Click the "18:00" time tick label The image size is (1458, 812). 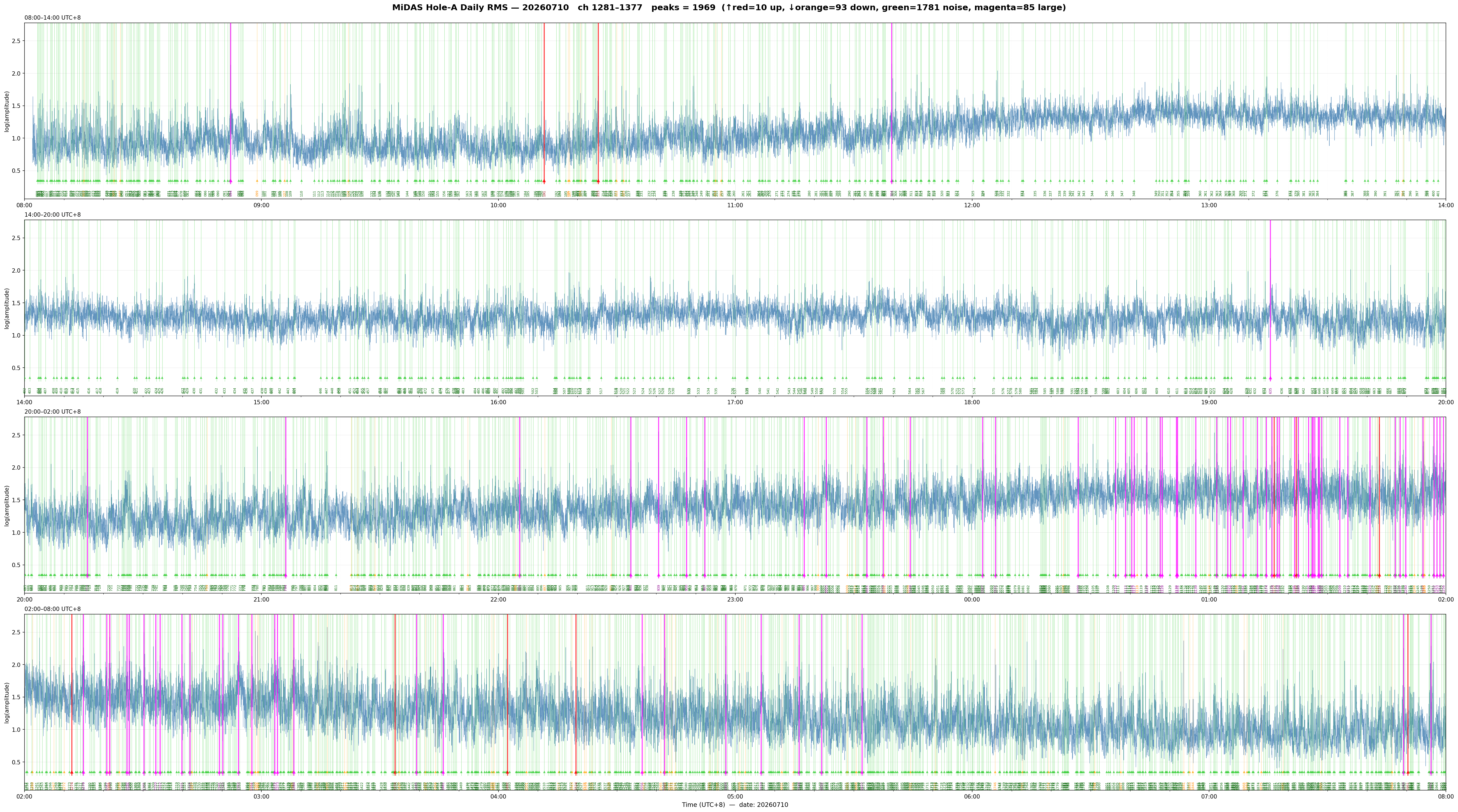(972, 402)
